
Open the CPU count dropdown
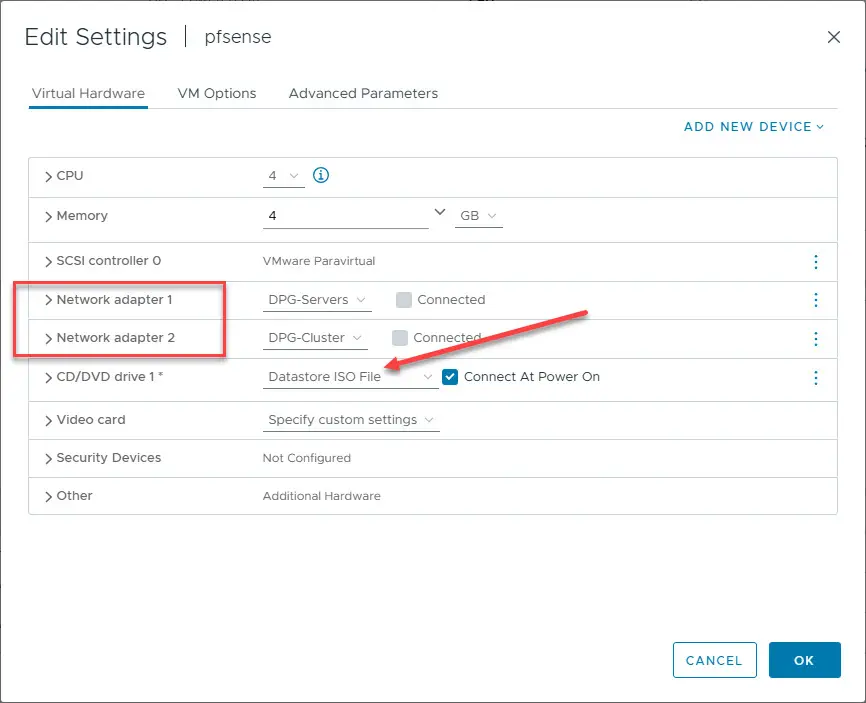284,176
